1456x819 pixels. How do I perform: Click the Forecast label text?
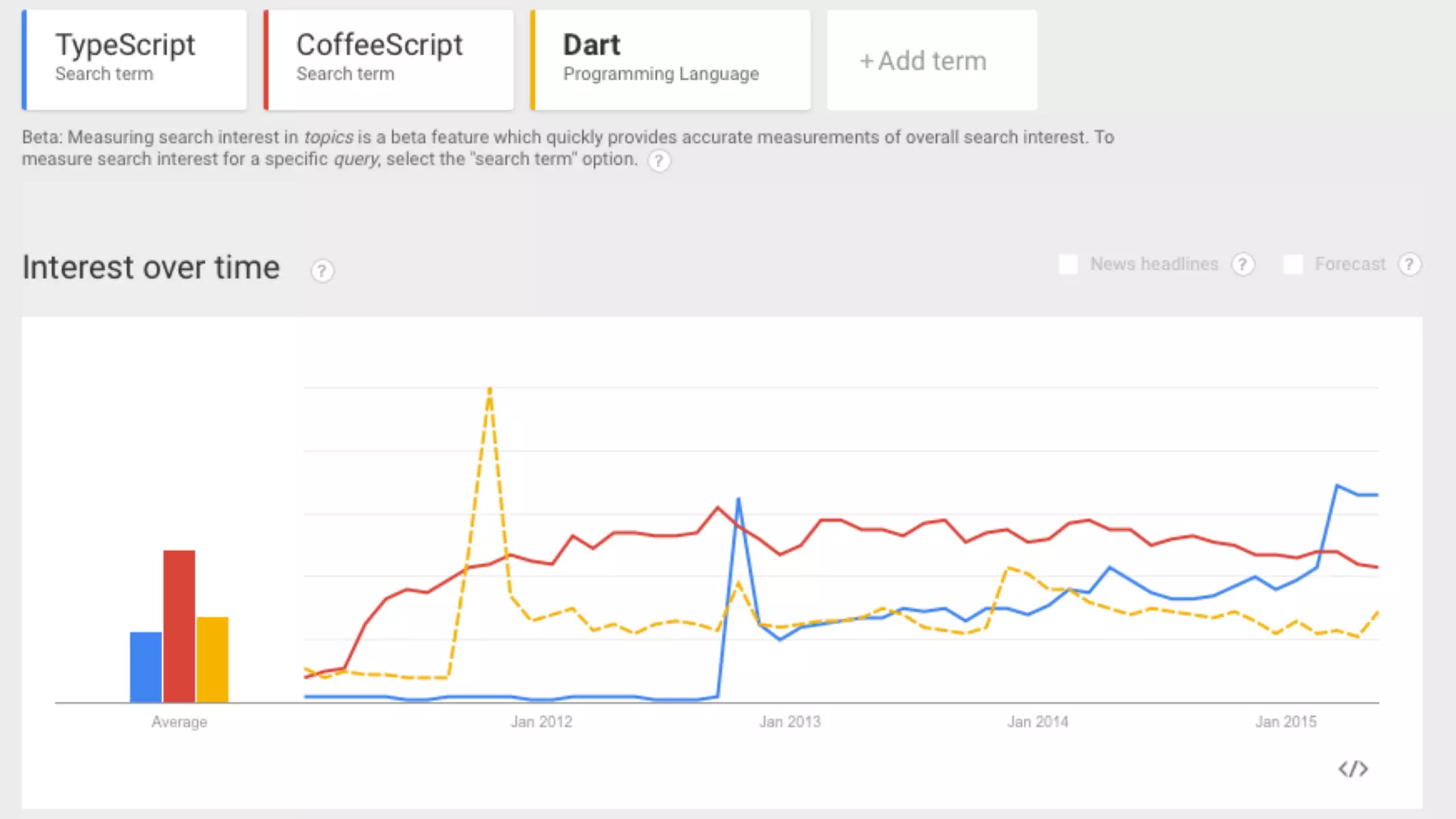point(1350,264)
